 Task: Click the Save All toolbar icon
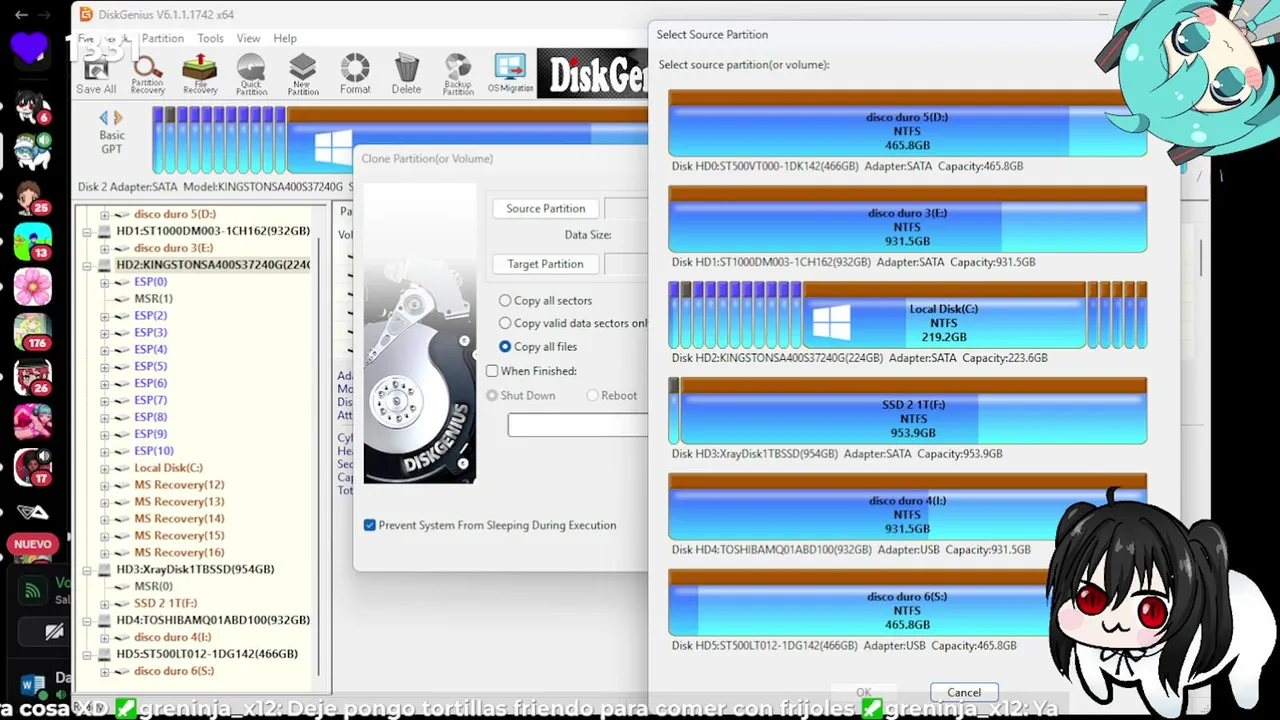(x=96, y=74)
